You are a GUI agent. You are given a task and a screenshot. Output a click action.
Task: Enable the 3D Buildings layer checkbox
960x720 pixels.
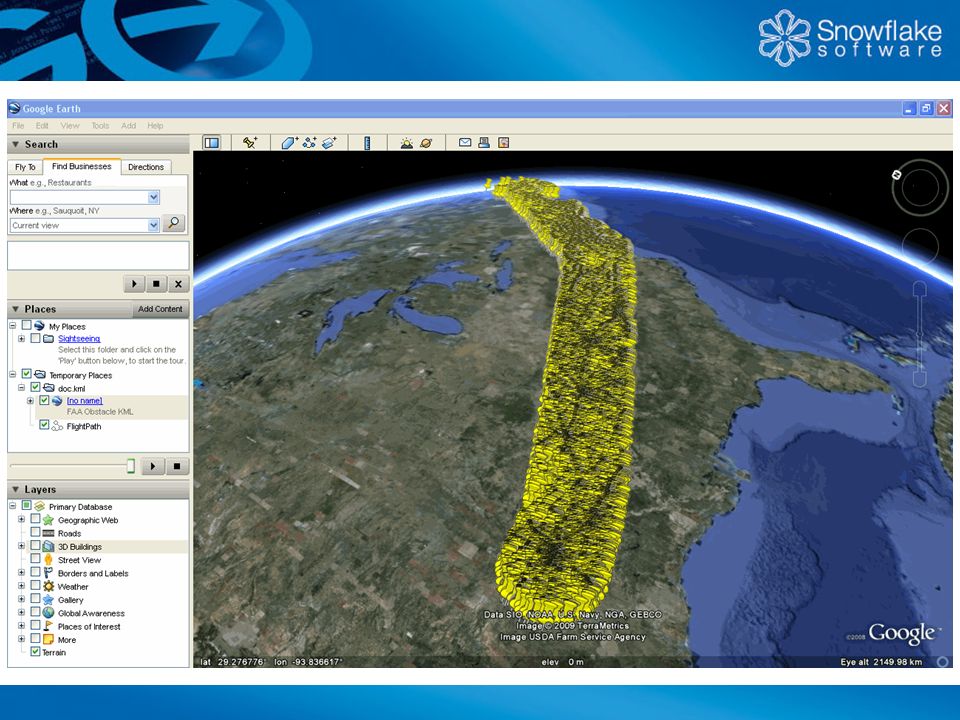pos(36,546)
